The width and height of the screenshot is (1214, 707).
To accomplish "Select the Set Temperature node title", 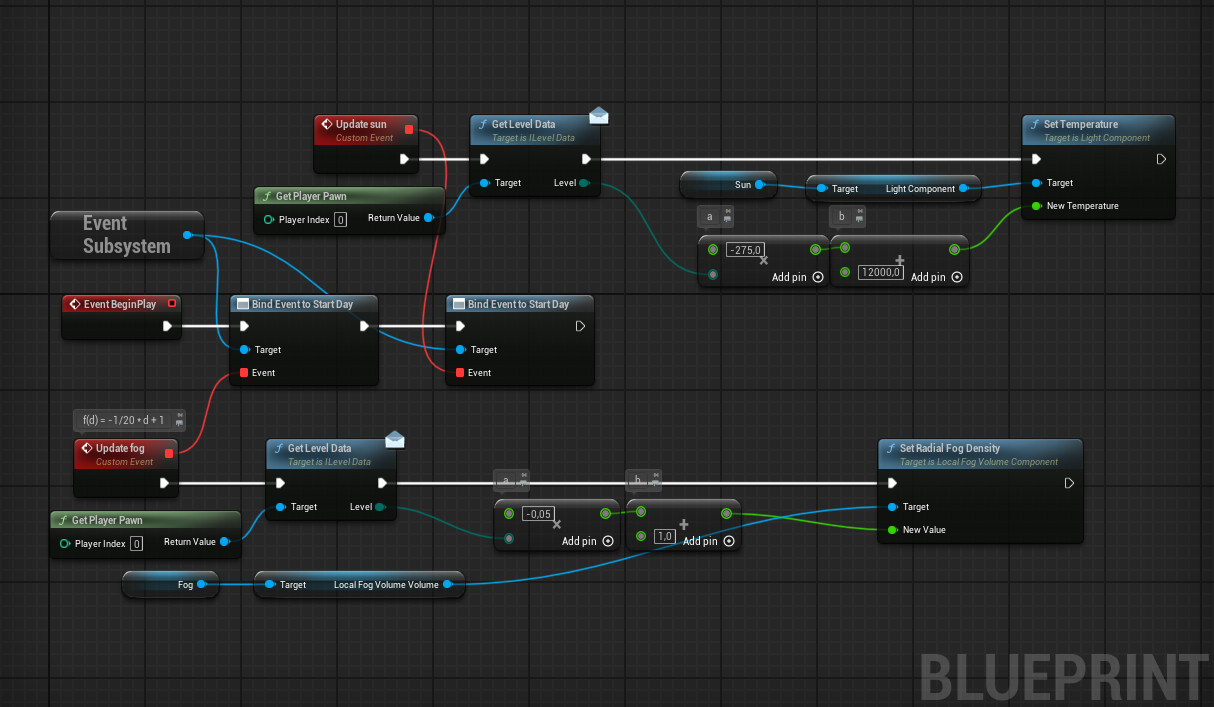I will click(1081, 124).
